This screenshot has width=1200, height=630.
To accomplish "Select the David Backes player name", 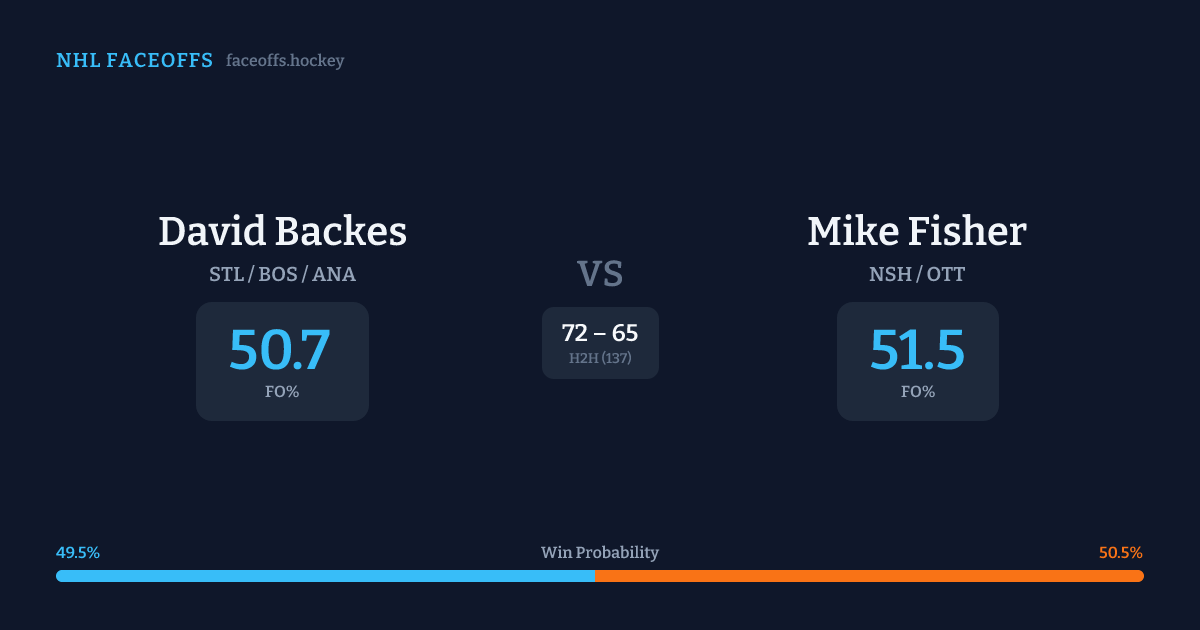I will point(282,232).
